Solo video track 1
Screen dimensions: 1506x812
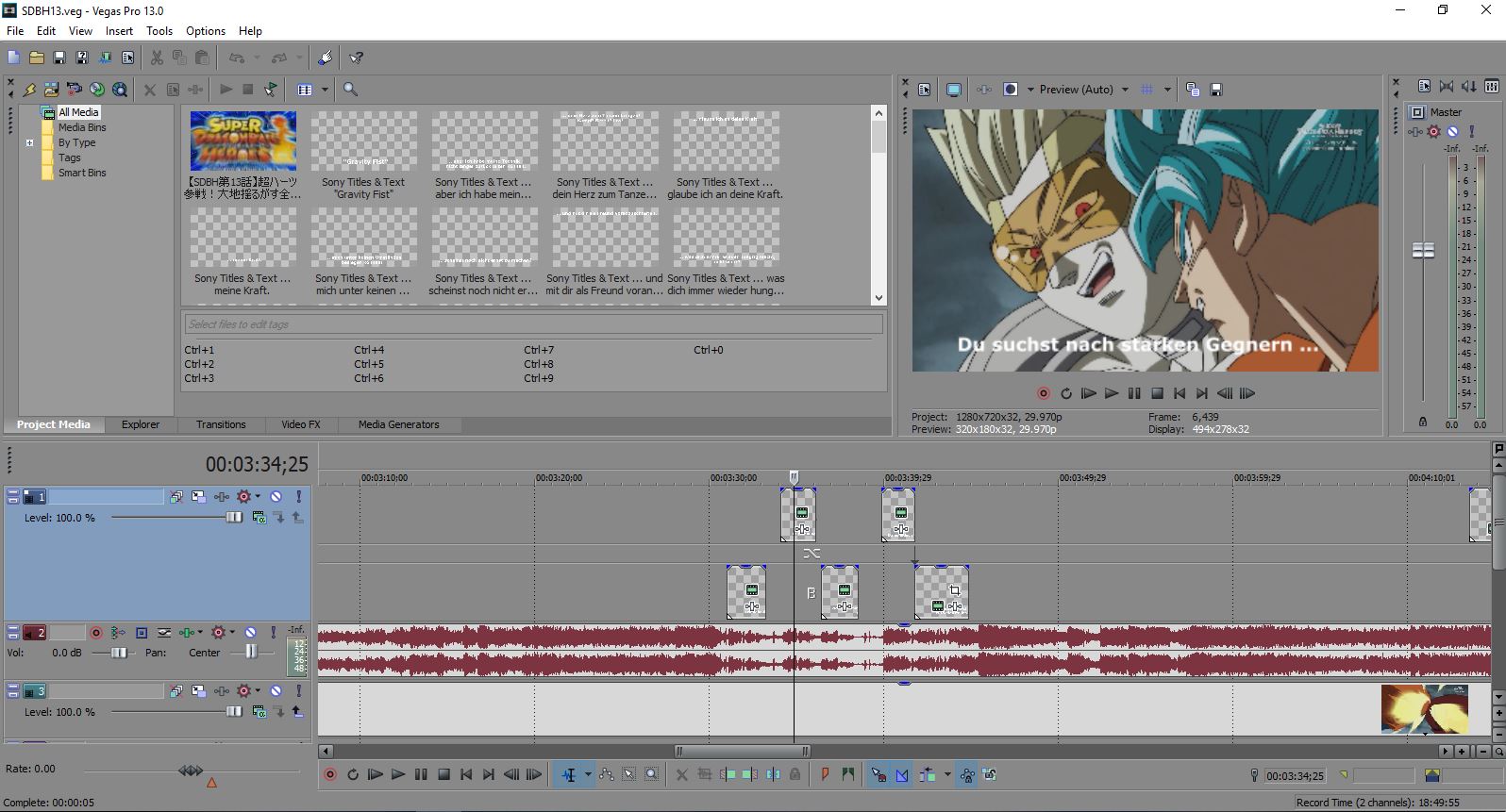(x=299, y=496)
